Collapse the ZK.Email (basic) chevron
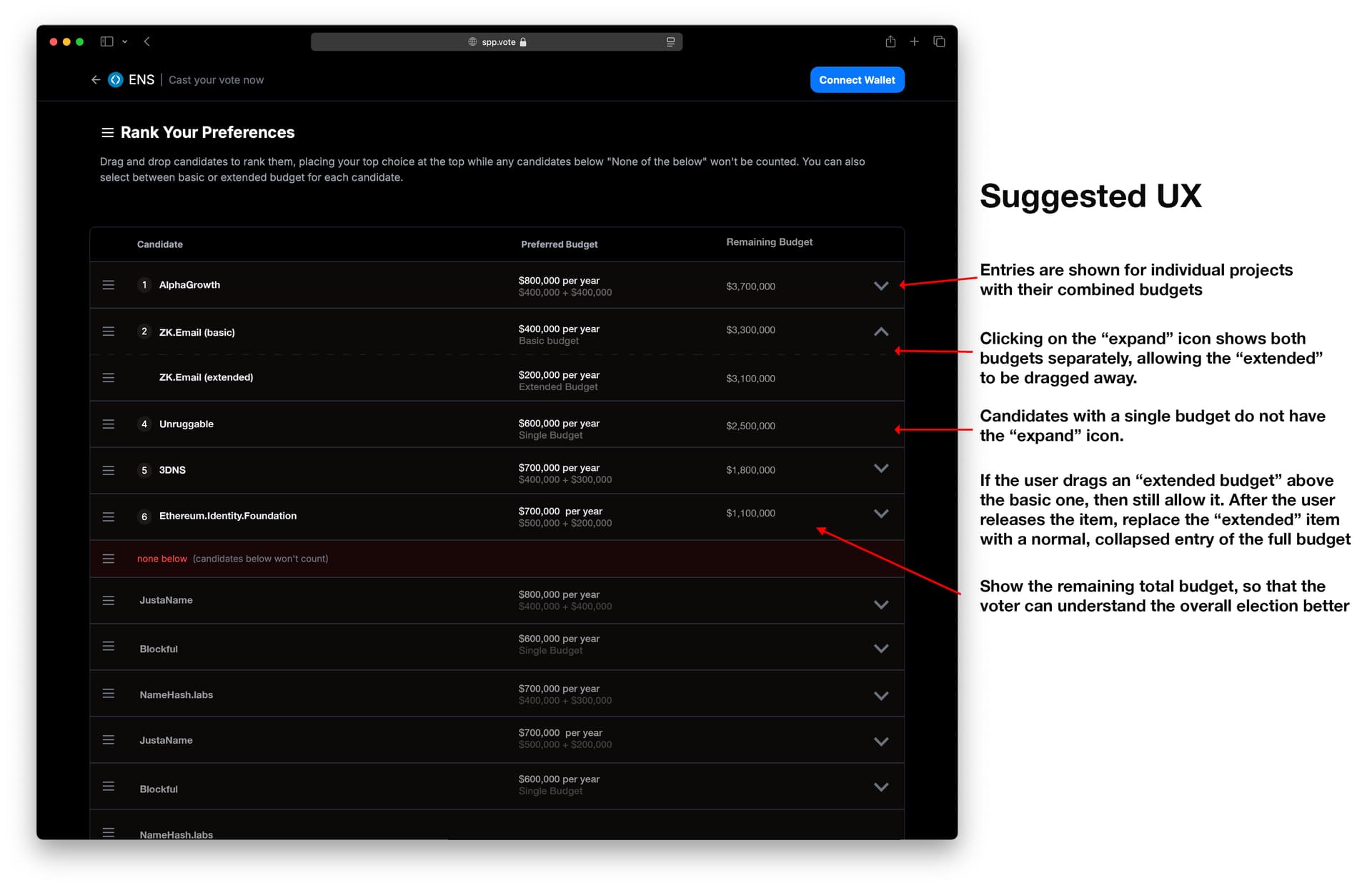This screenshot has width=1372, height=888. click(881, 331)
